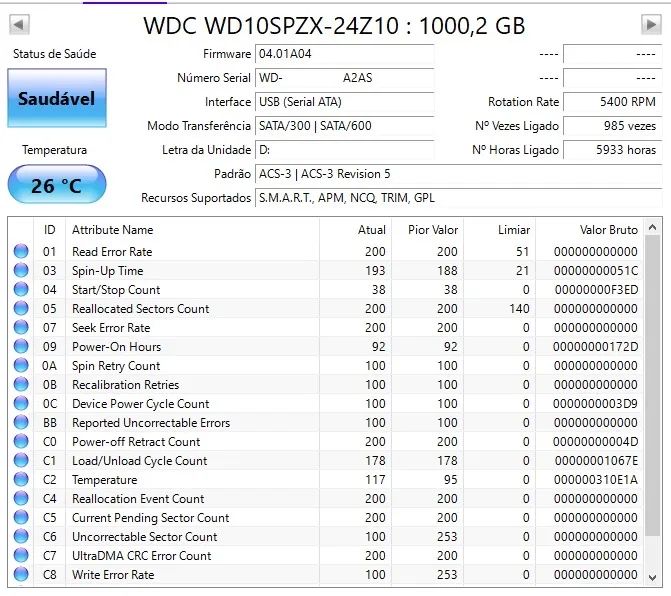Click the status circle for Reallocation Event Count

tap(21, 498)
